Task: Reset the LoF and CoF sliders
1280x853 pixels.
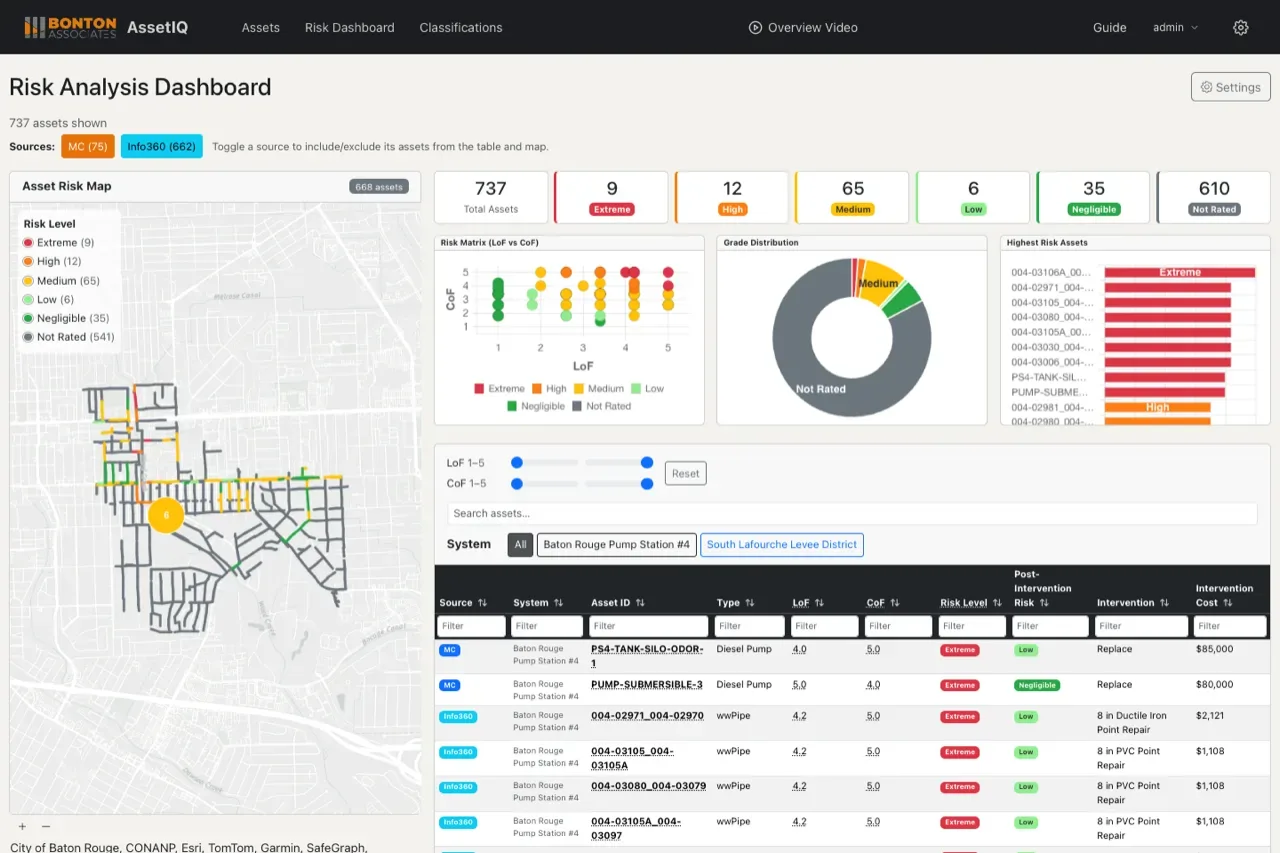Action: (686, 473)
